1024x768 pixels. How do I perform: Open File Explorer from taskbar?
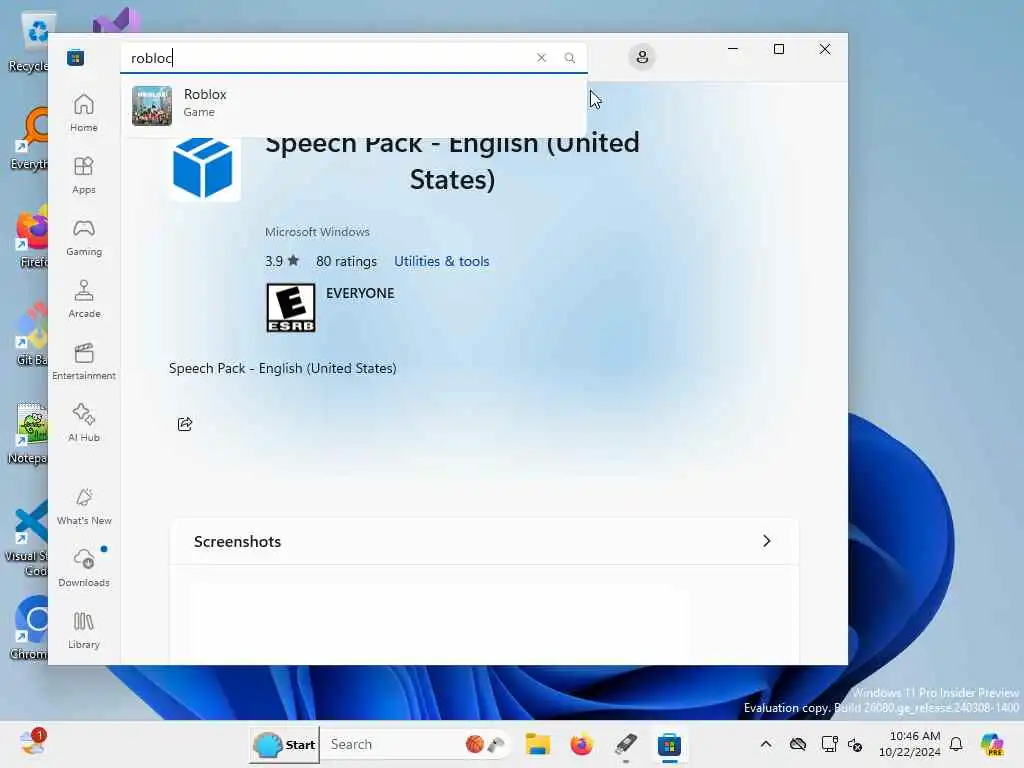tap(537, 744)
